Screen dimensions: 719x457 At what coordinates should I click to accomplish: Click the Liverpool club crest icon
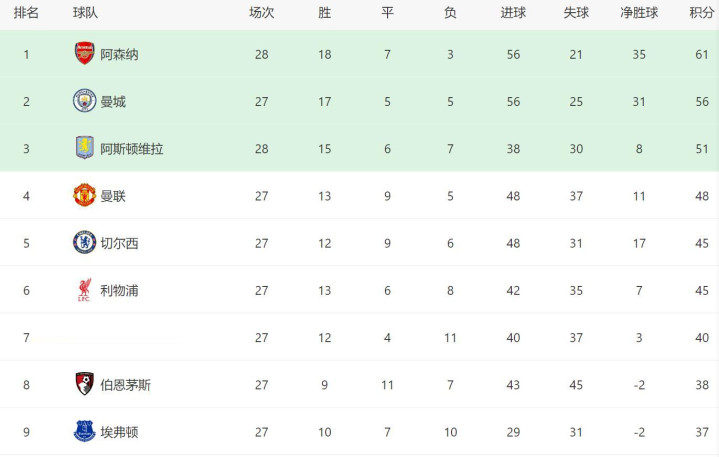tap(85, 290)
